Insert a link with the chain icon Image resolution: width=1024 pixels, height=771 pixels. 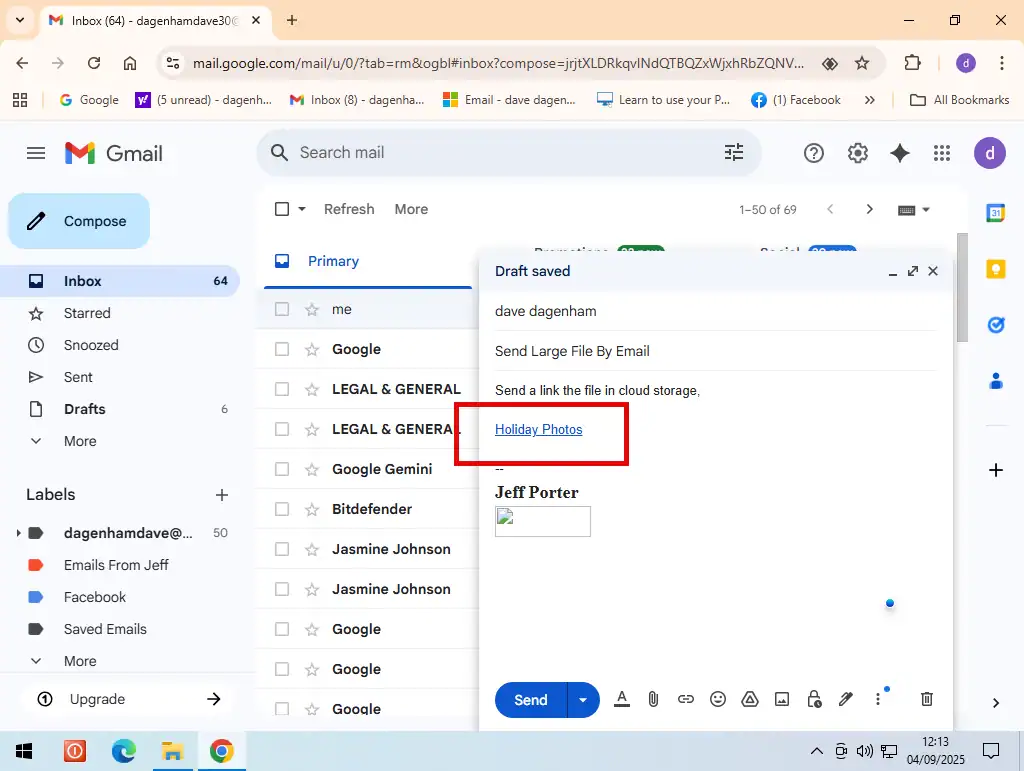(685, 700)
